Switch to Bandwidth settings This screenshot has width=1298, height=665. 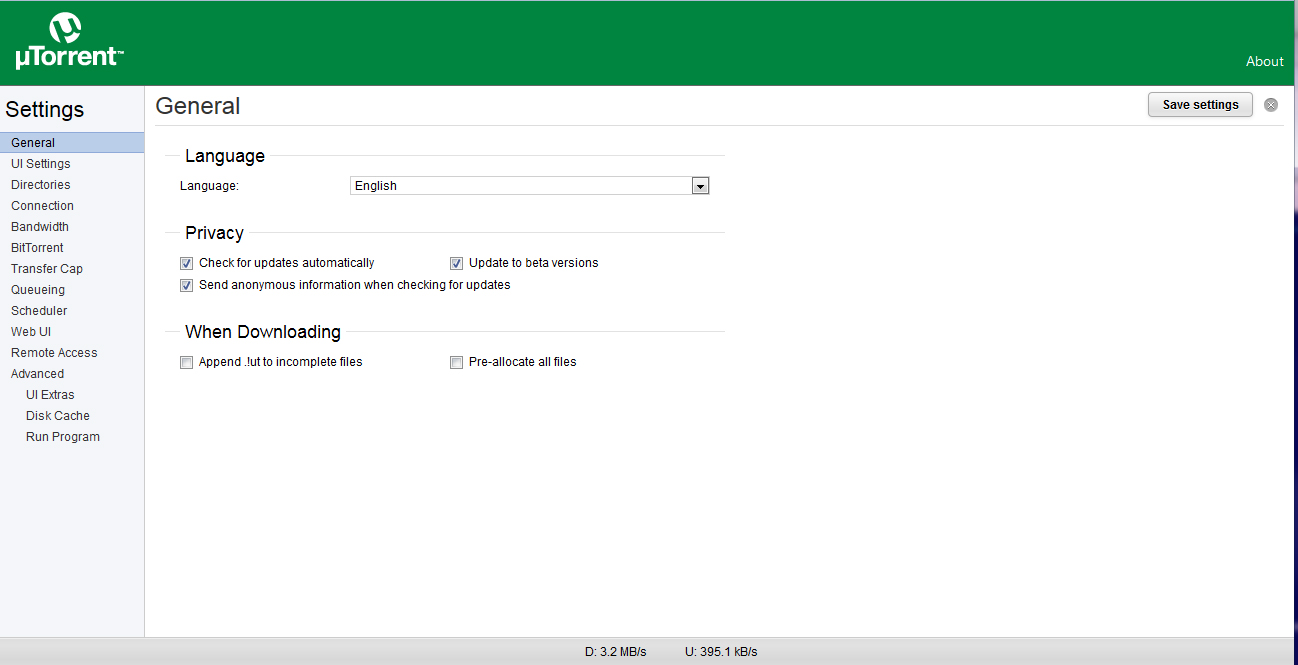(40, 227)
